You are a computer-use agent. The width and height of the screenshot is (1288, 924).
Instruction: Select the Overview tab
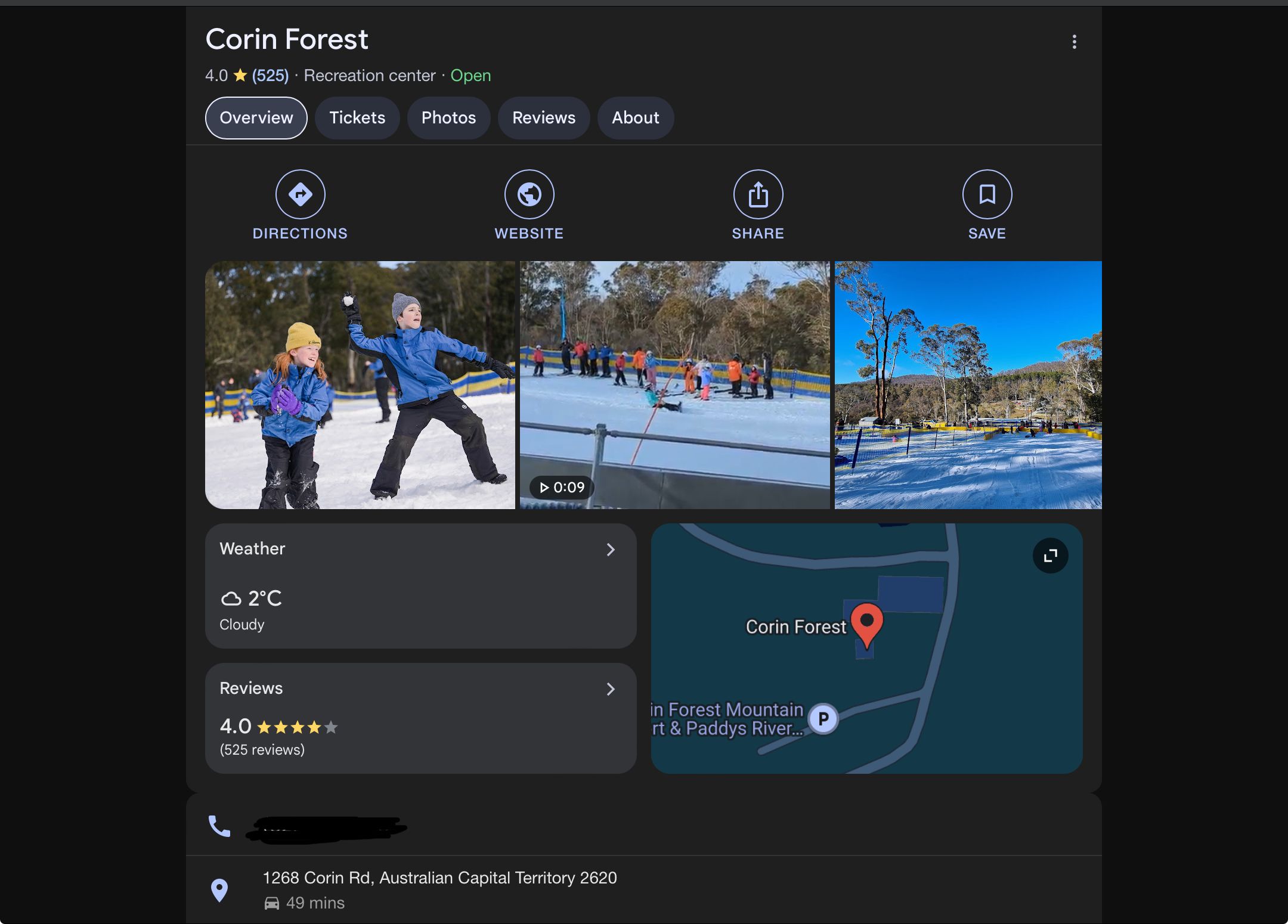point(256,118)
